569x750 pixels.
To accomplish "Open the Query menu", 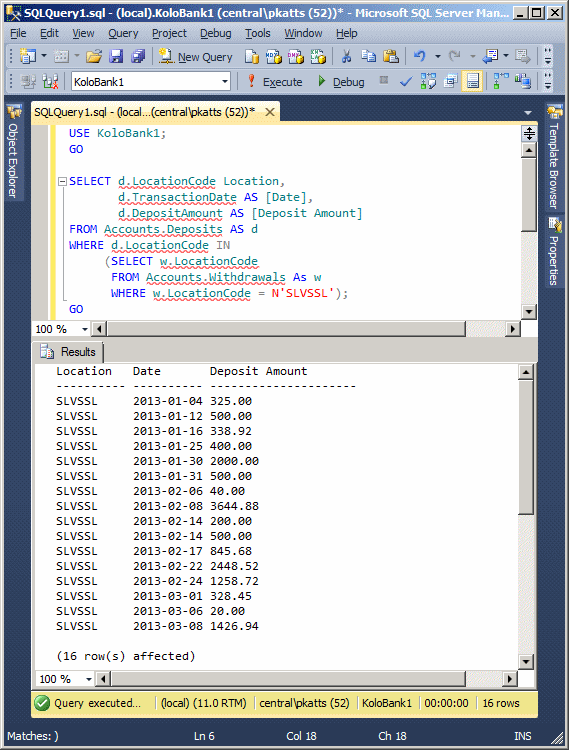I will pos(123,33).
